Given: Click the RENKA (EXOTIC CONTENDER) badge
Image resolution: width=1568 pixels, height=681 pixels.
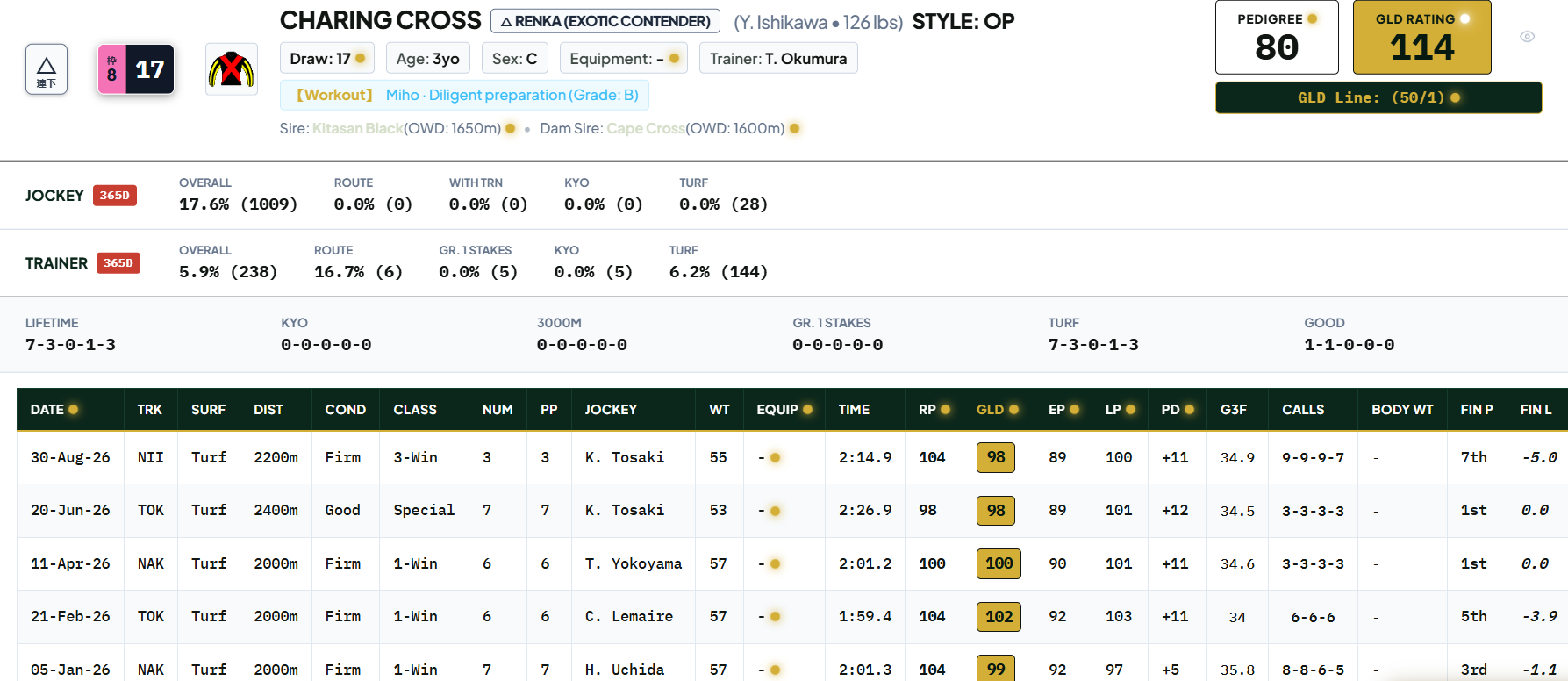Looking at the screenshot, I should (x=605, y=21).
